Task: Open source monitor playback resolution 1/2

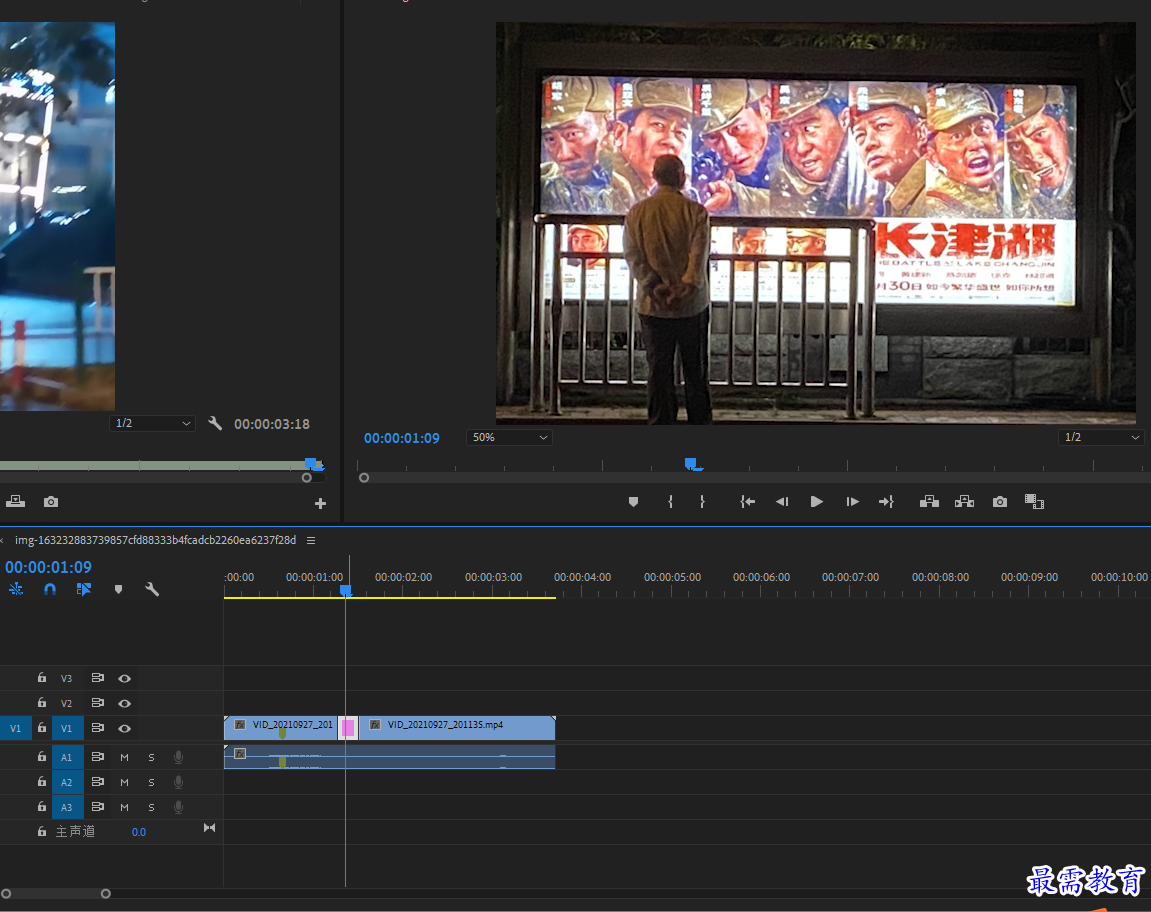Action: [153, 423]
